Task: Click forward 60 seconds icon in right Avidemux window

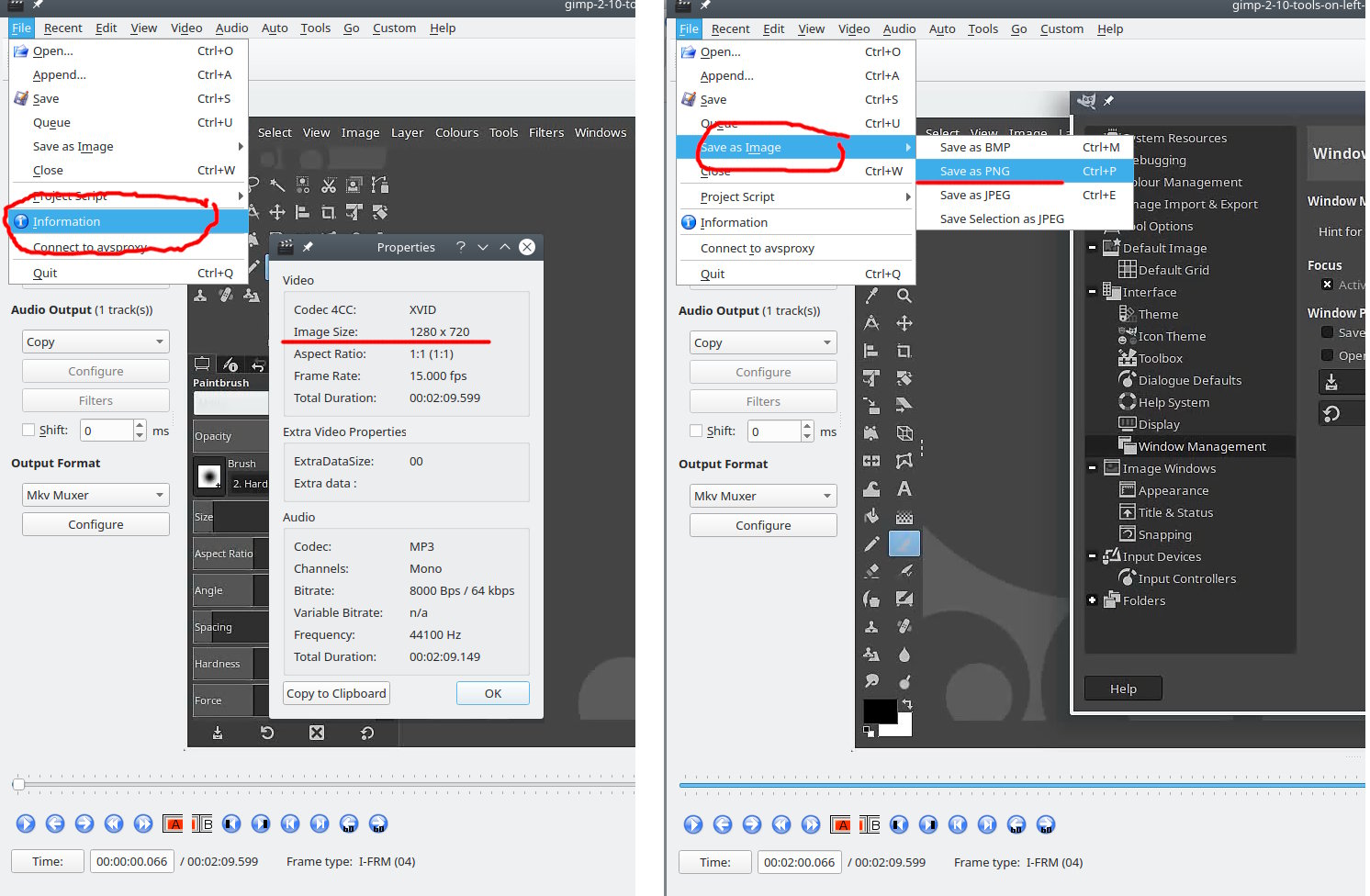Action: point(1046,824)
